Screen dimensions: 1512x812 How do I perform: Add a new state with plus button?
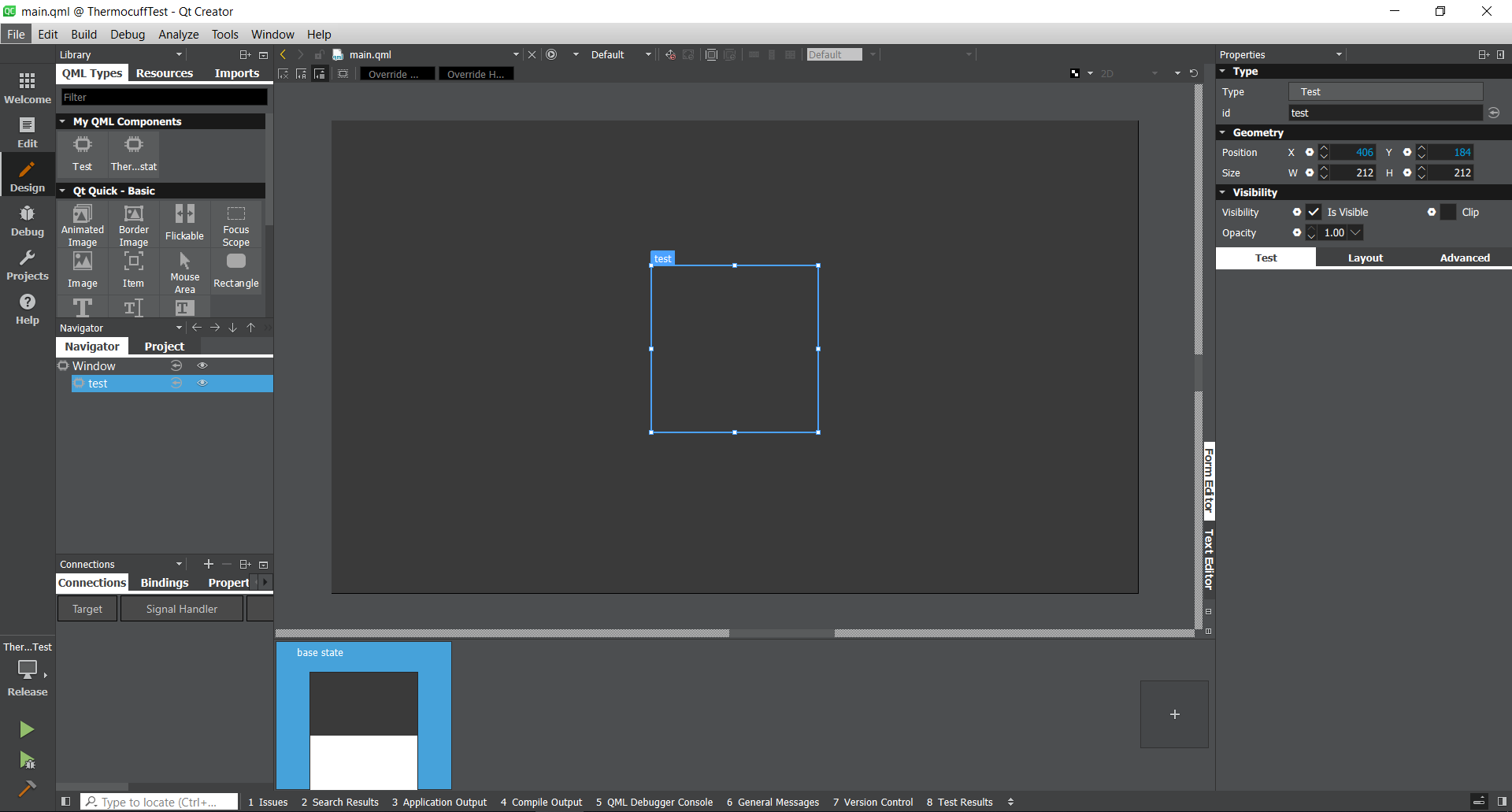(x=1174, y=714)
